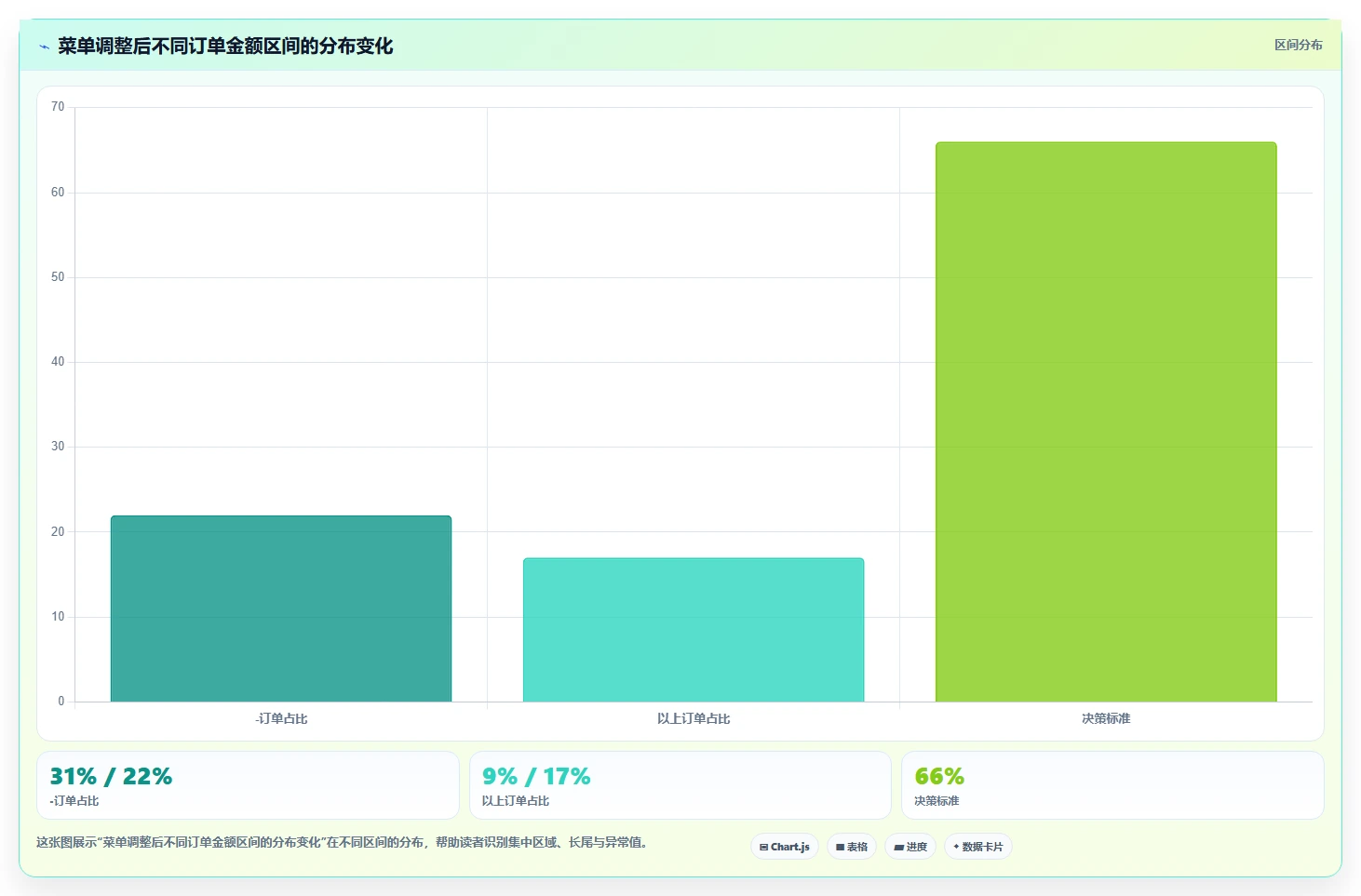This screenshot has height=896, width=1361.
Task: Open the 31% / 22% data card
Action: (x=248, y=785)
